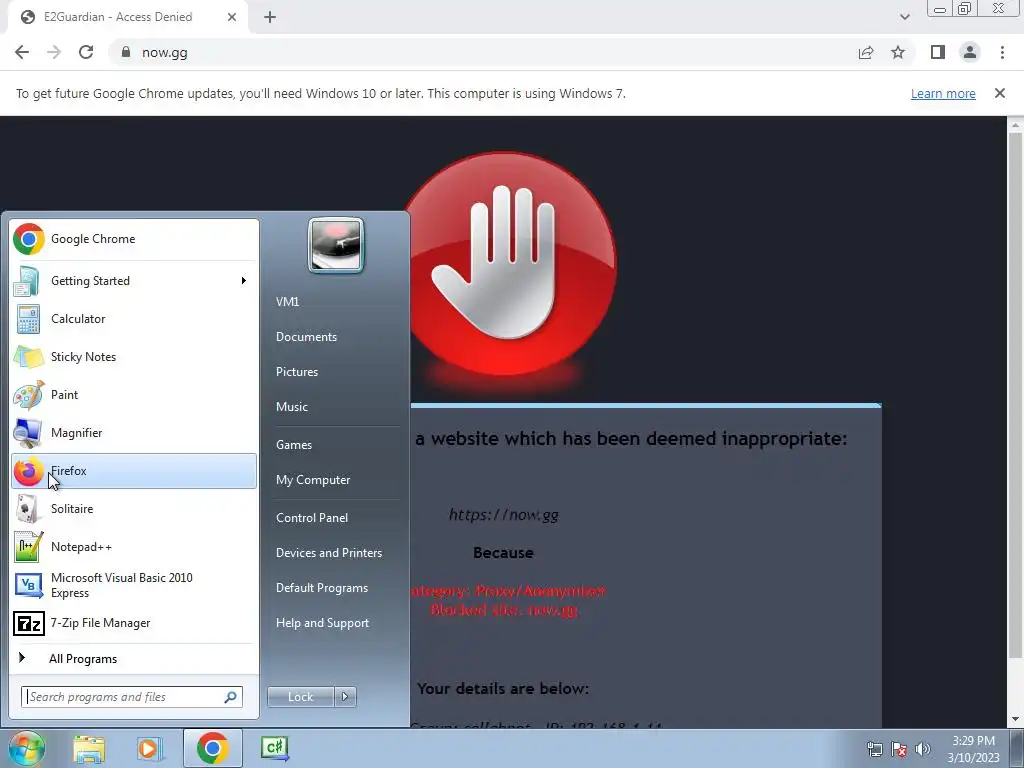Open Chrome profile avatar menu
1024x768 pixels.
[970, 52]
